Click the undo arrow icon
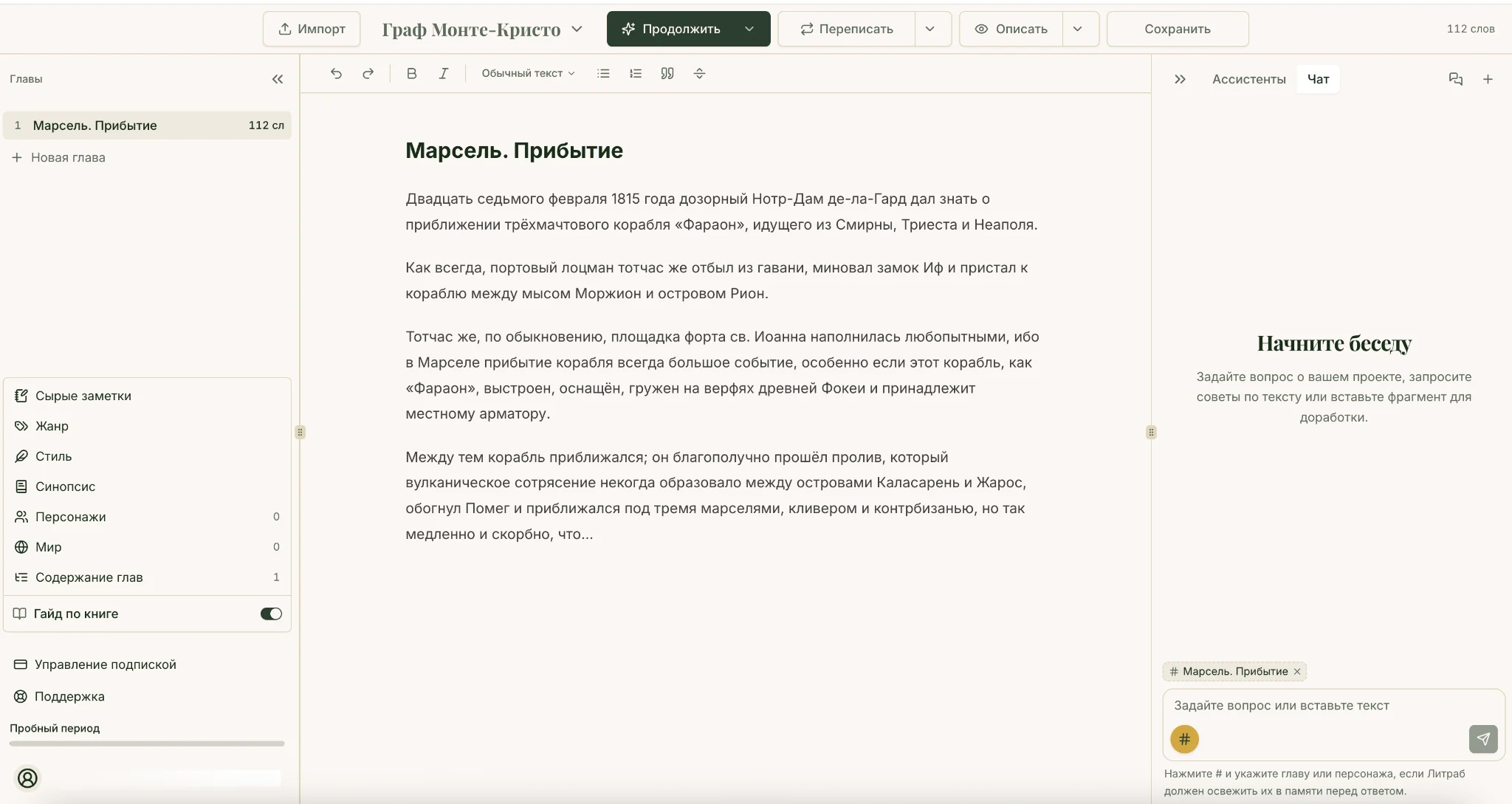 click(x=336, y=73)
